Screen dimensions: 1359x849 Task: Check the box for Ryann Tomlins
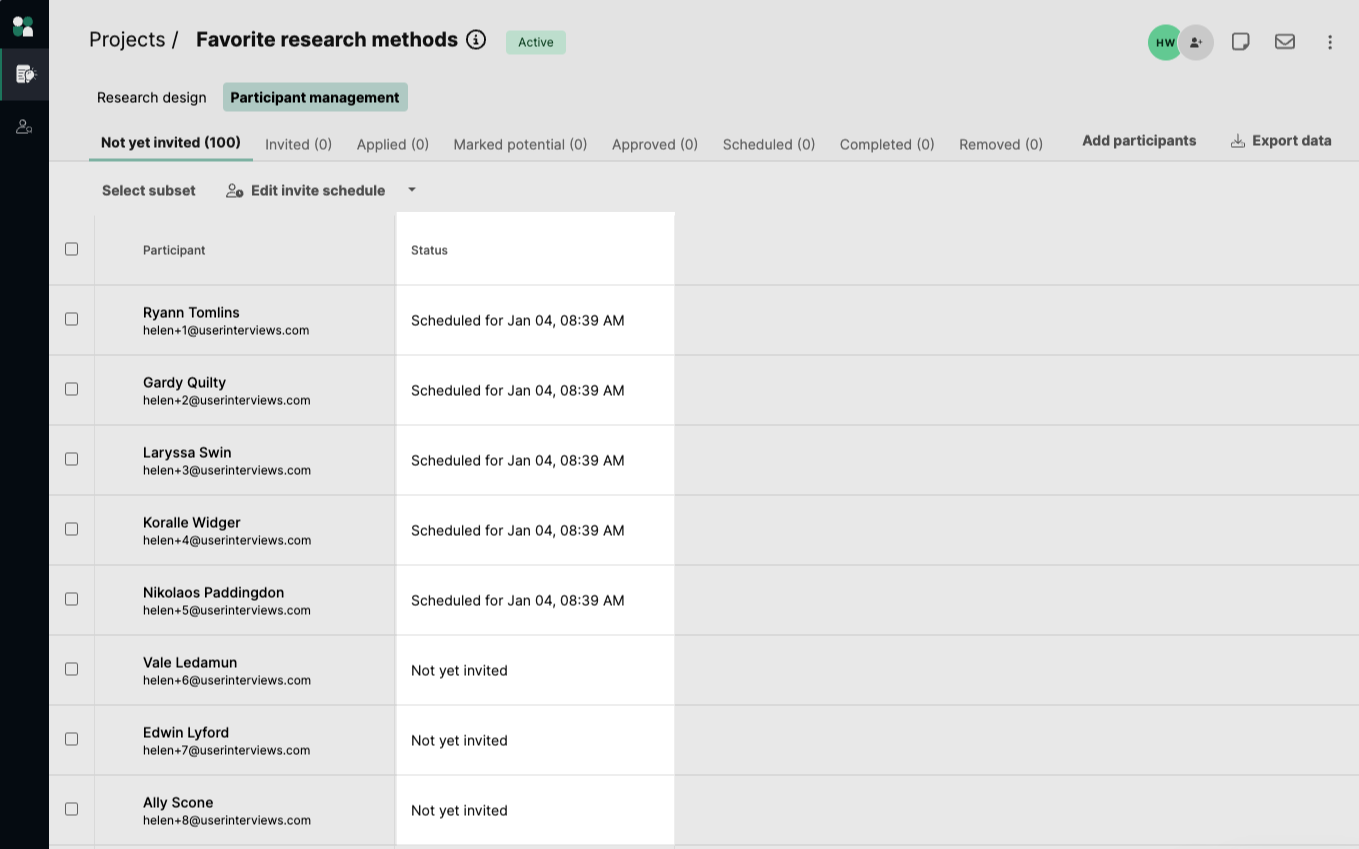coord(71,319)
